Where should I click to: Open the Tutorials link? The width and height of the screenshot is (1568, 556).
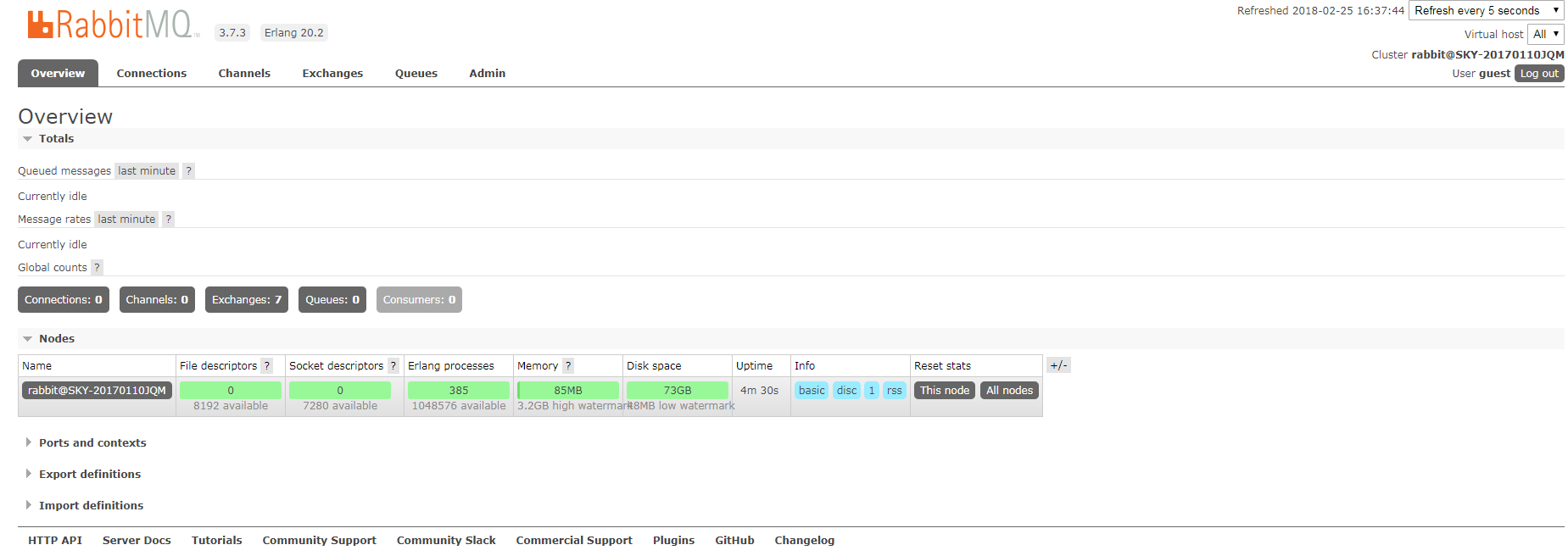point(216,541)
